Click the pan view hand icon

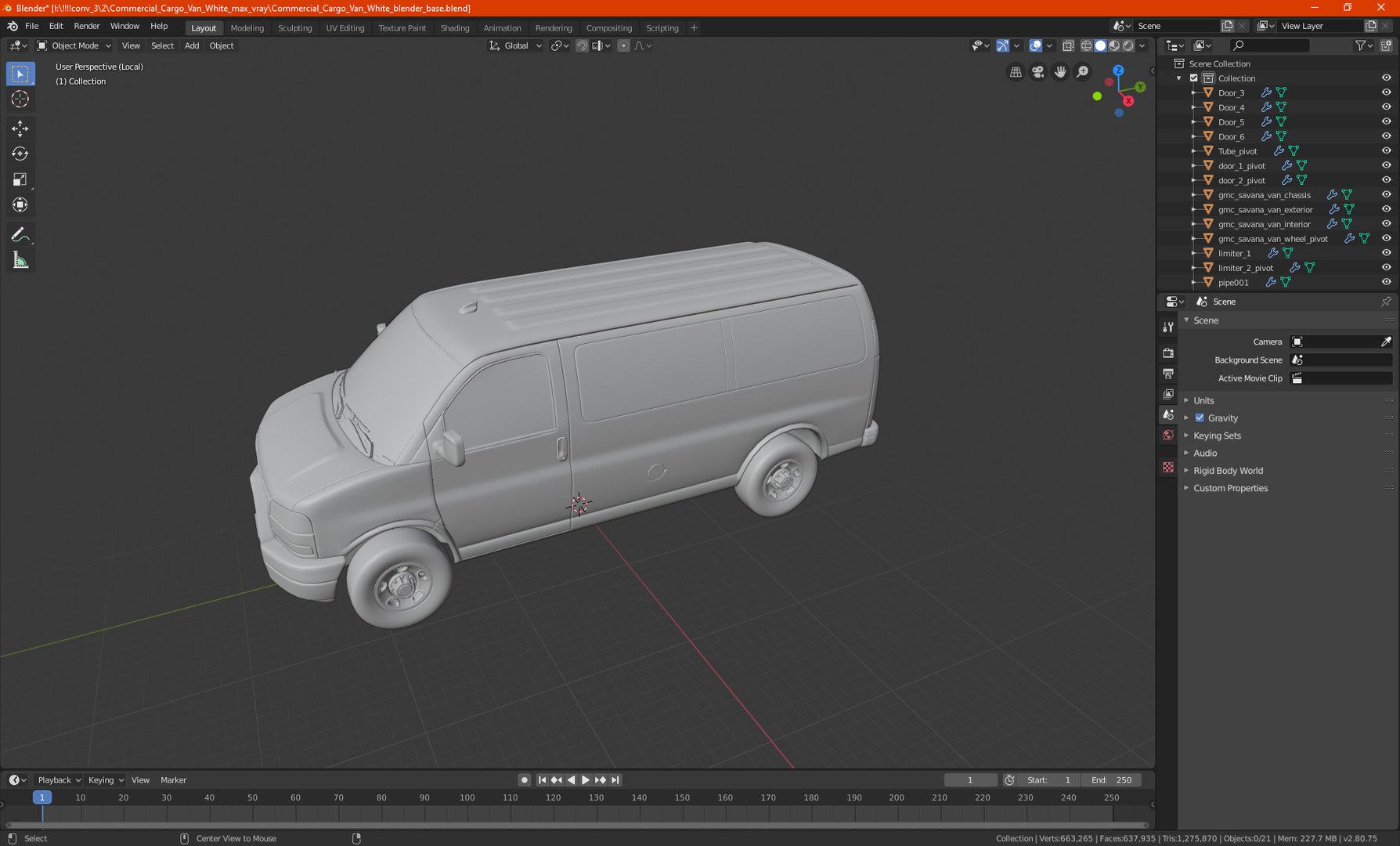pos(1060,72)
